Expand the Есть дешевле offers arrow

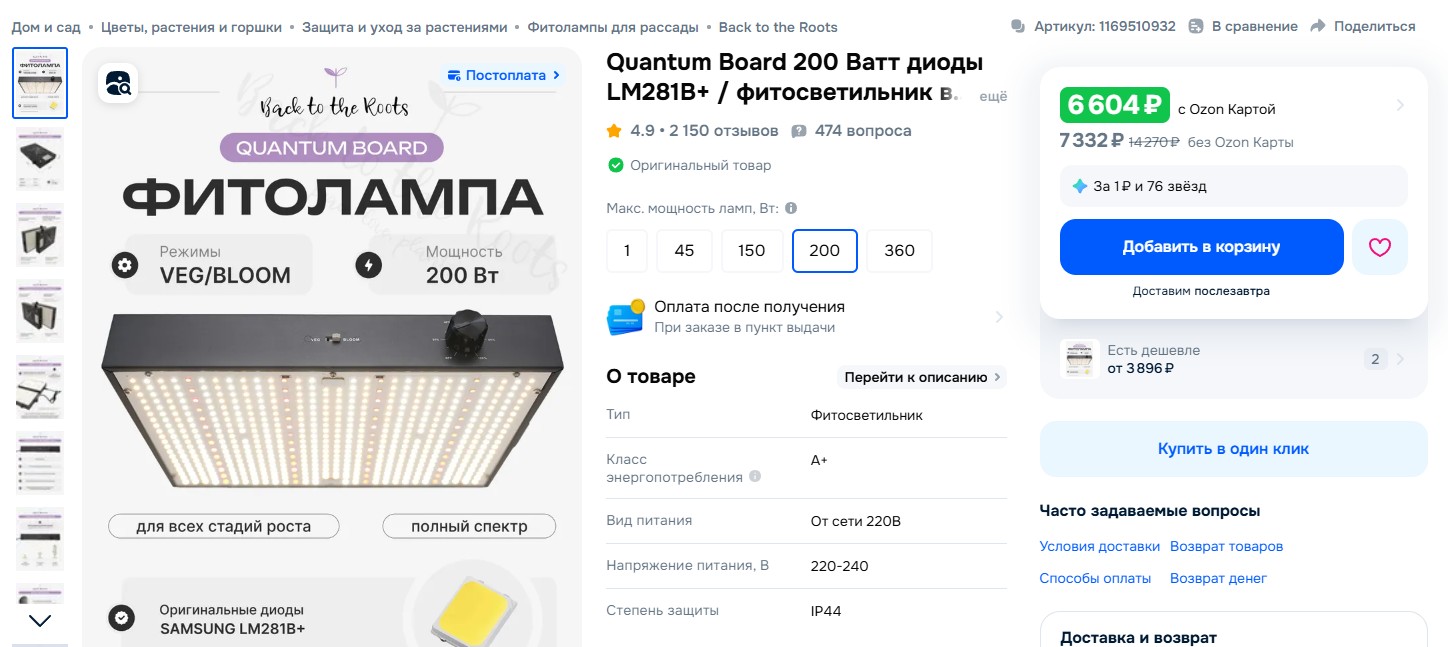[1400, 359]
